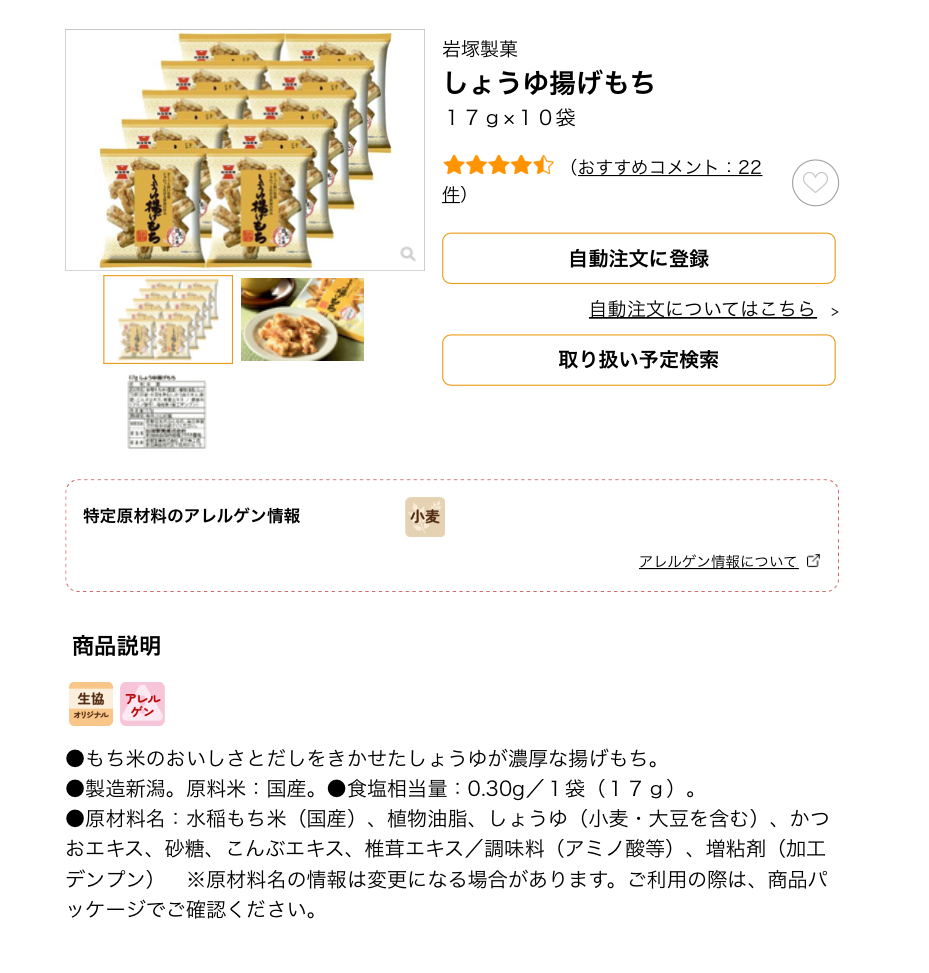Open the アレルゲン情報について link

(x=719, y=562)
